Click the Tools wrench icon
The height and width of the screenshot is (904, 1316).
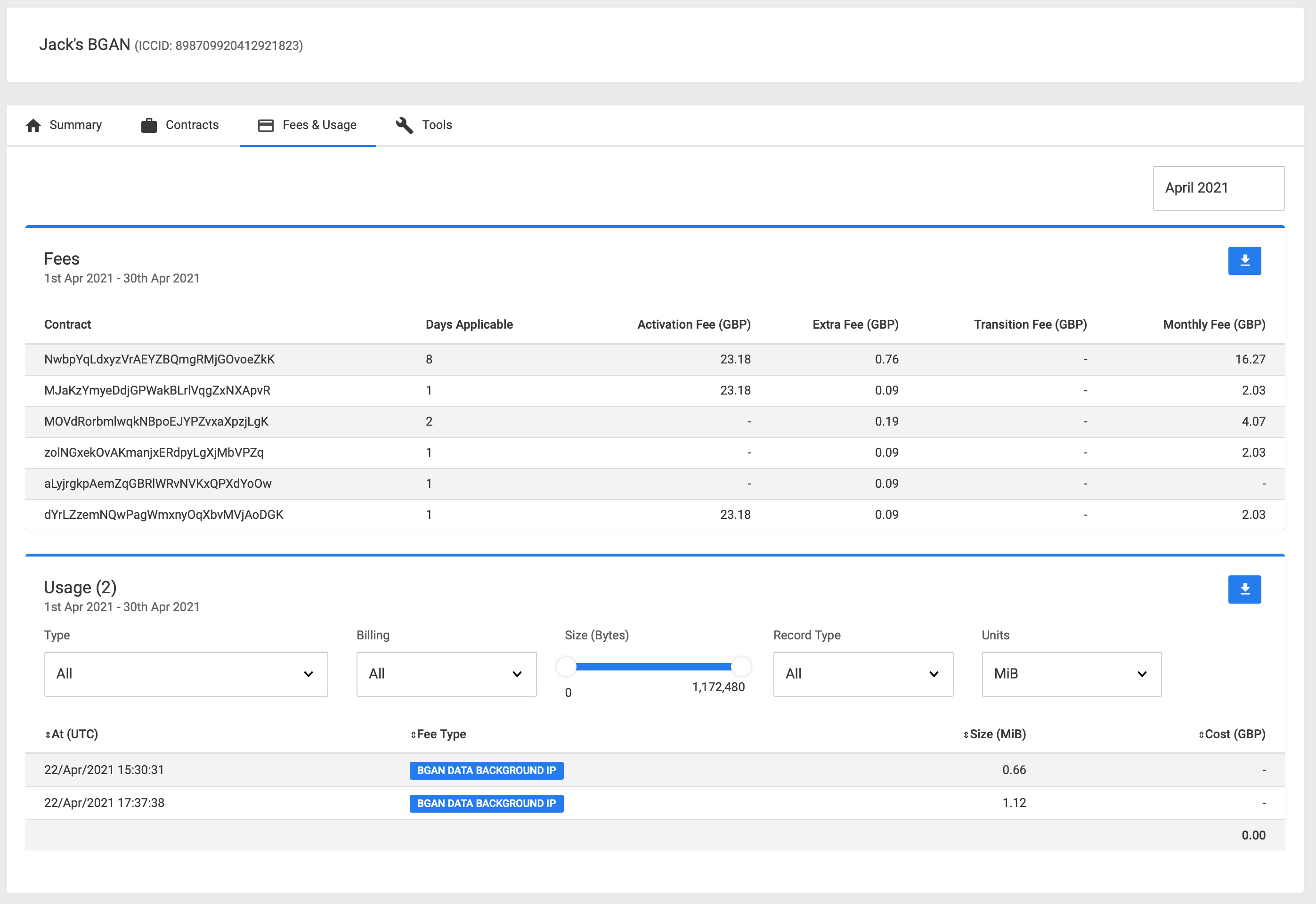405,125
